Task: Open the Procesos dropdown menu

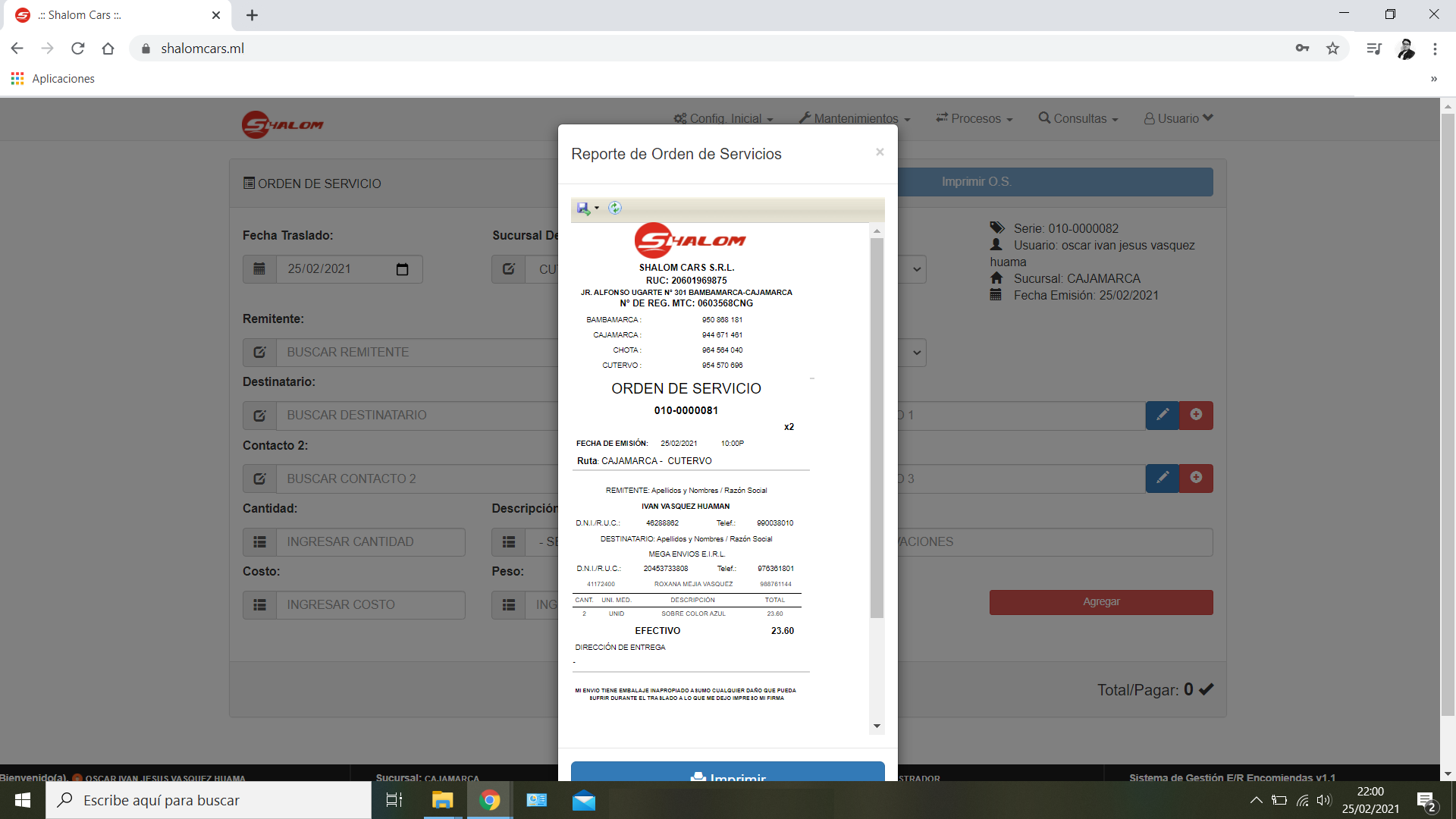Action: click(974, 119)
